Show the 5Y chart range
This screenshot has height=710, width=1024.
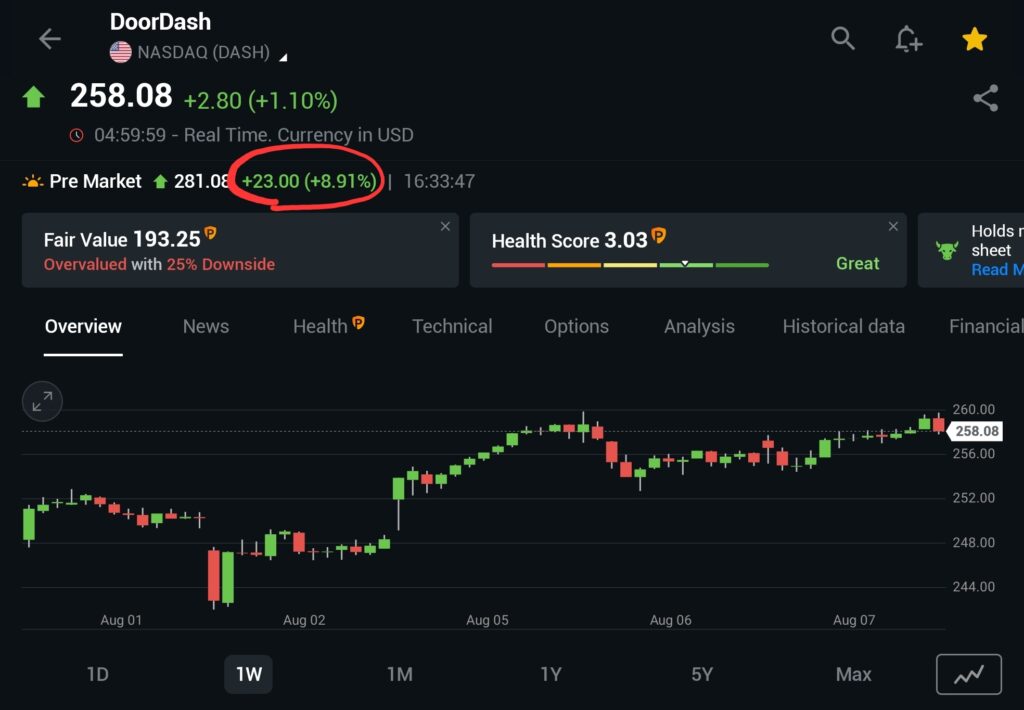point(702,674)
